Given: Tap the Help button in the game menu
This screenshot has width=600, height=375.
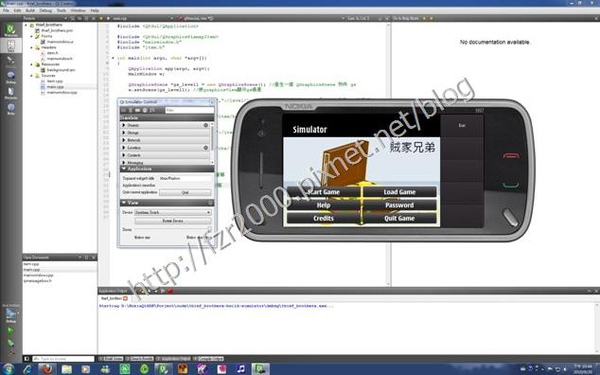Looking at the screenshot, I should [323, 205].
